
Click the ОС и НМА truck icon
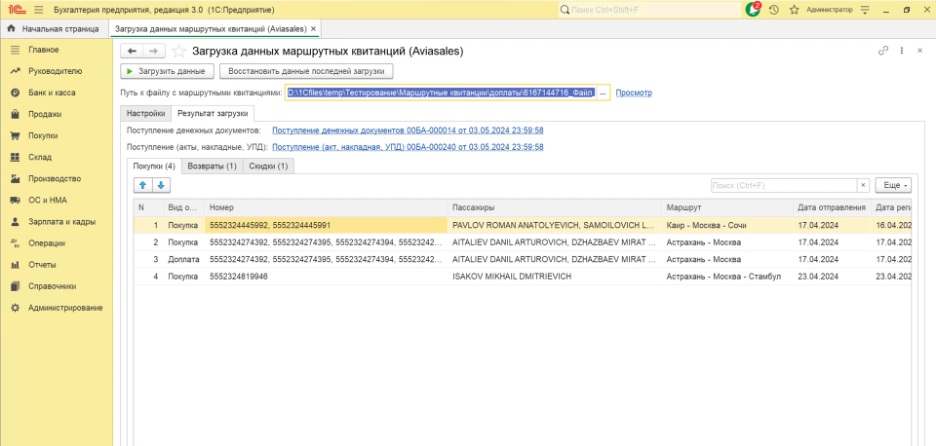(16, 200)
